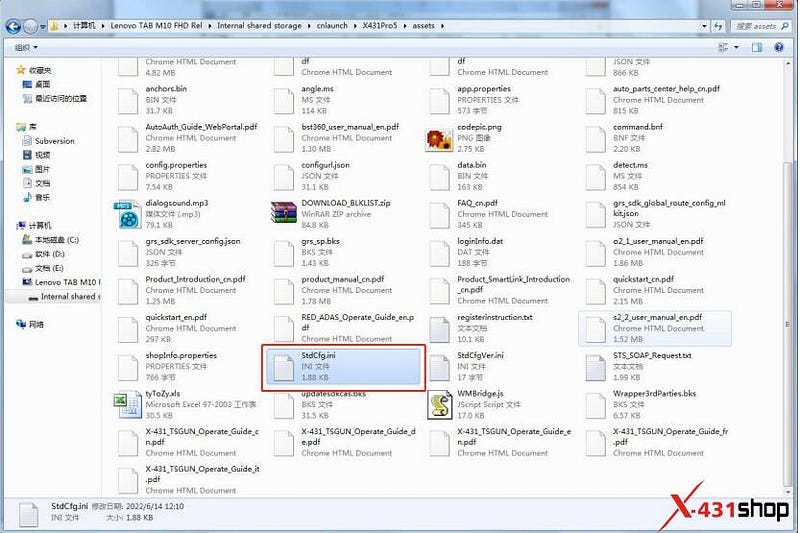Select the config.properties file icon
This screenshot has height=533, width=800.
[128, 176]
